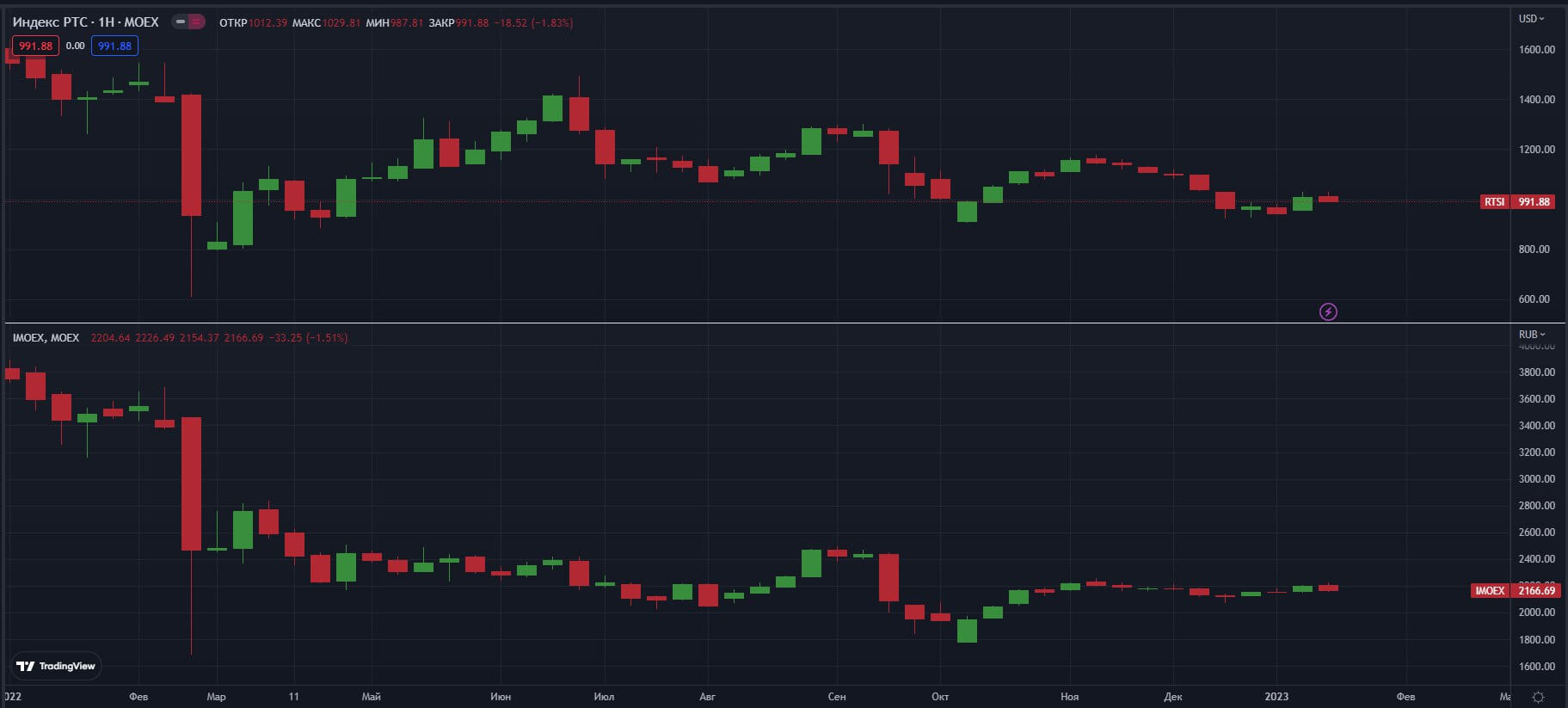This screenshot has height=708, width=1568.
Task: Click the −18.52 (−1.83%) change value
Action: click(x=534, y=22)
